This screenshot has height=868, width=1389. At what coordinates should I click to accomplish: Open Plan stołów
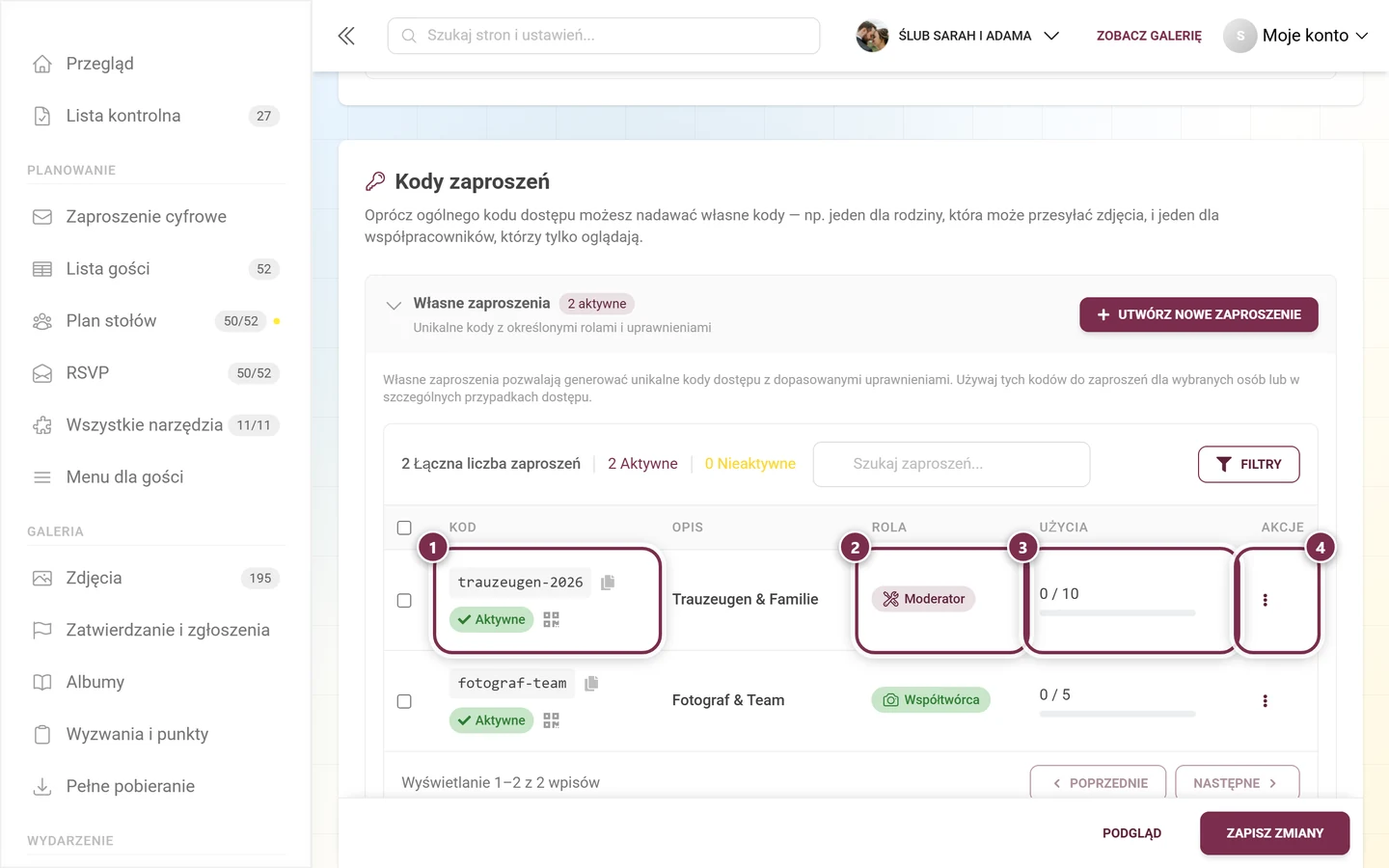tap(155, 321)
